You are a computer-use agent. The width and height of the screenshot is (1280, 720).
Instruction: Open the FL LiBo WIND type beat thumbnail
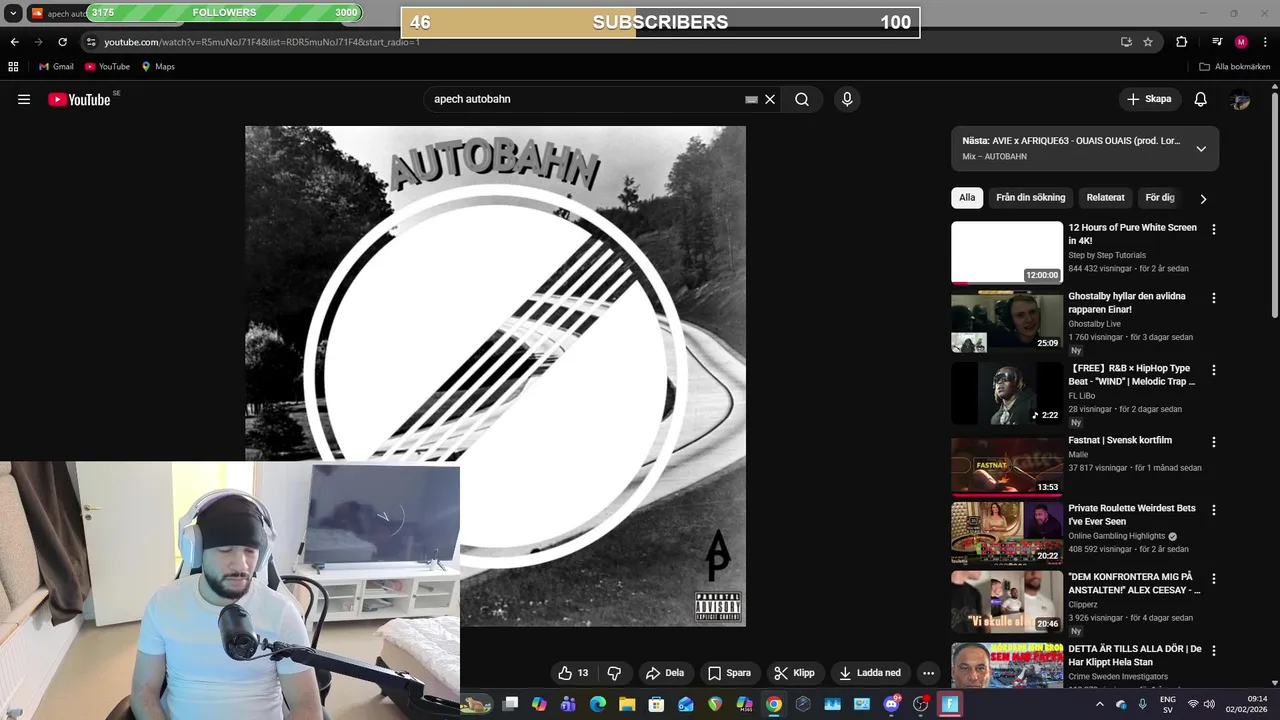pos(1007,394)
